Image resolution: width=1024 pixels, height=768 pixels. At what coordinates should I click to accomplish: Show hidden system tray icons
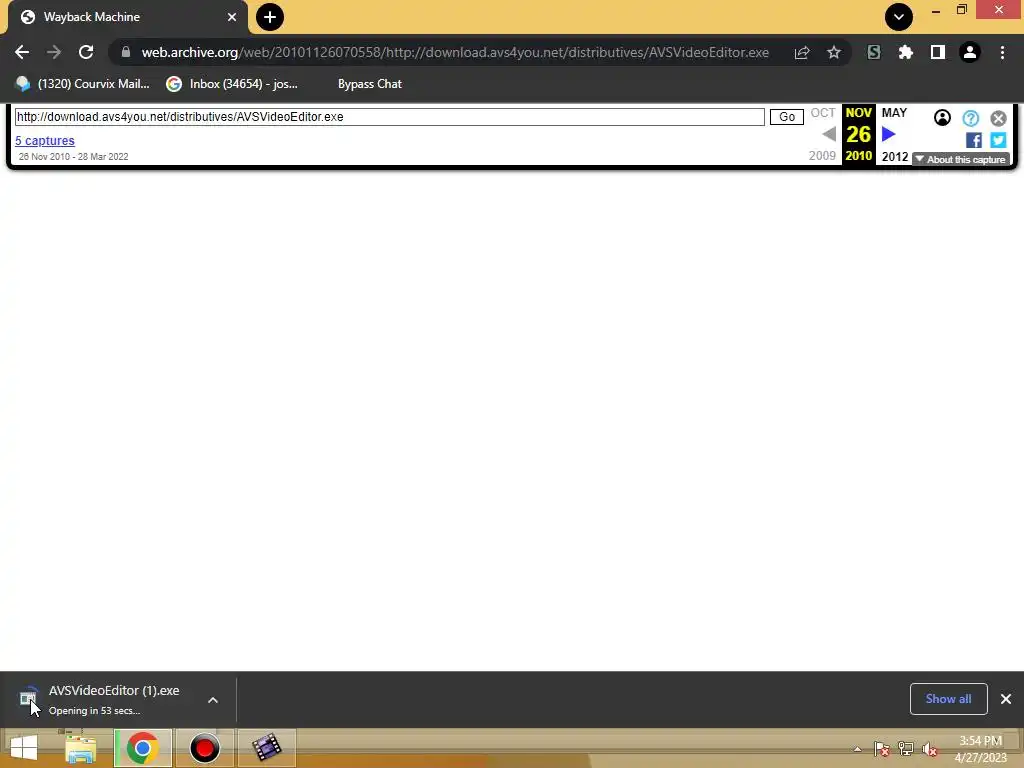pos(857,749)
